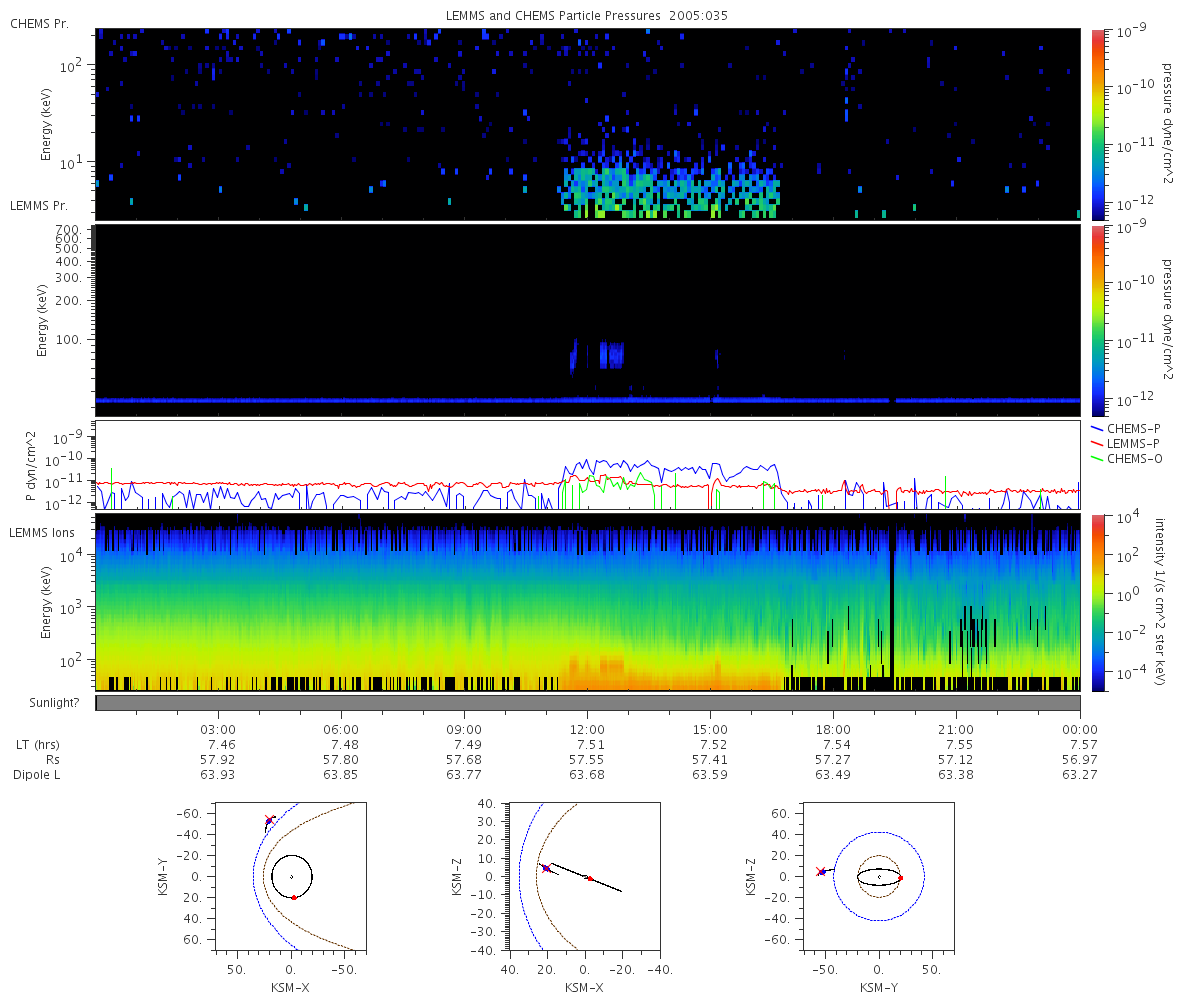This screenshot has width=1200, height=1000.
Task: Click the 09:00 time tick label
Action: click(465, 729)
